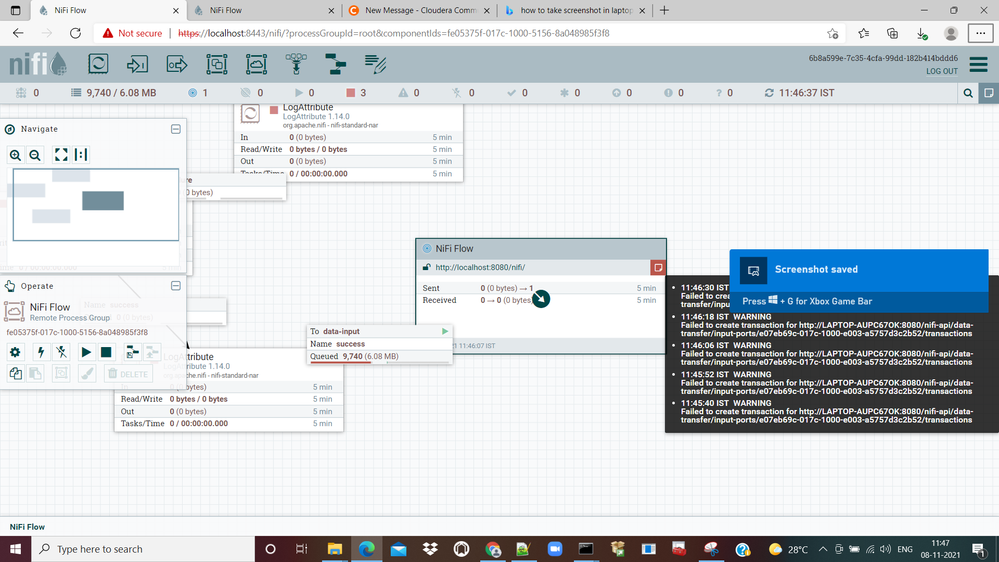Click Disable crossed lightning icon in Operate

tap(61, 352)
